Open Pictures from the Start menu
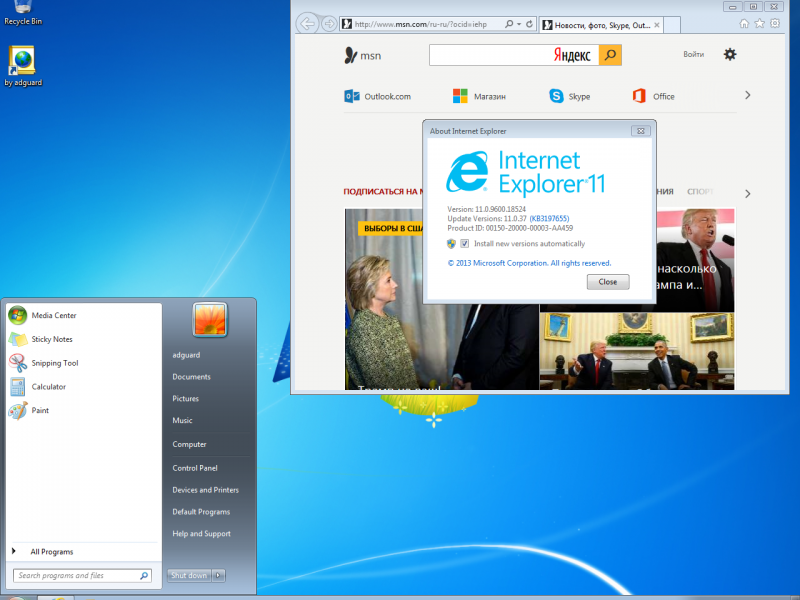The width and height of the screenshot is (800, 600). coord(185,398)
